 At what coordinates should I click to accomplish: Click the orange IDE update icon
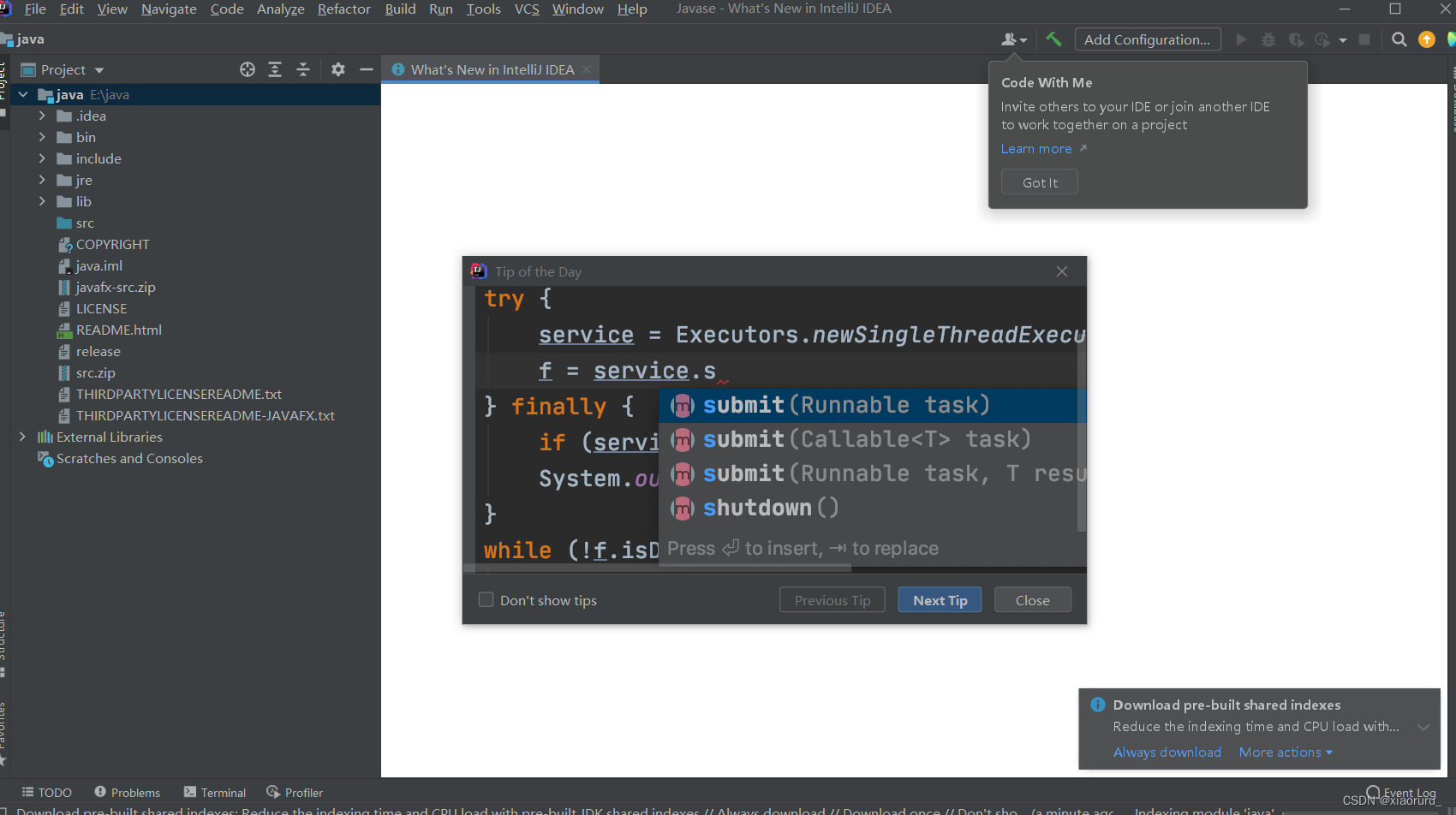tap(1427, 39)
